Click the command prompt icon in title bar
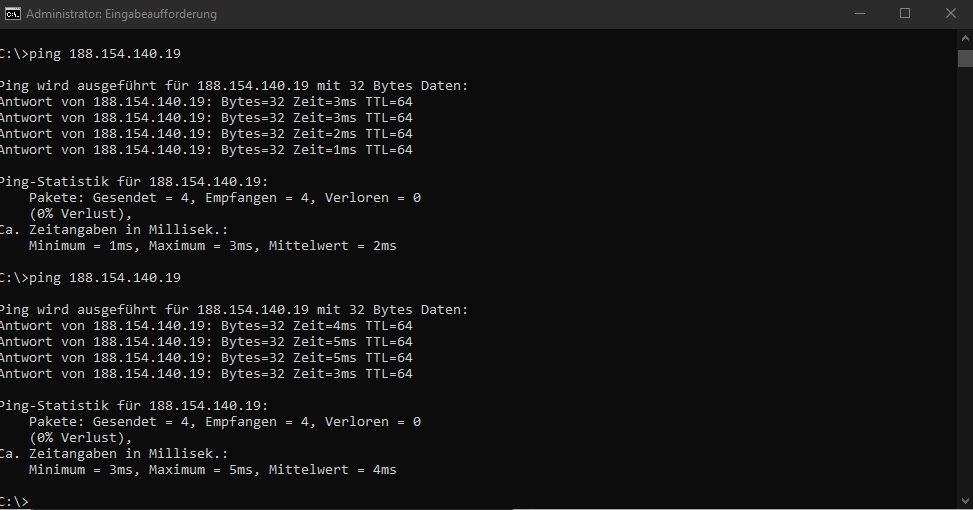Screen dimensions: 973x510 [13, 14]
